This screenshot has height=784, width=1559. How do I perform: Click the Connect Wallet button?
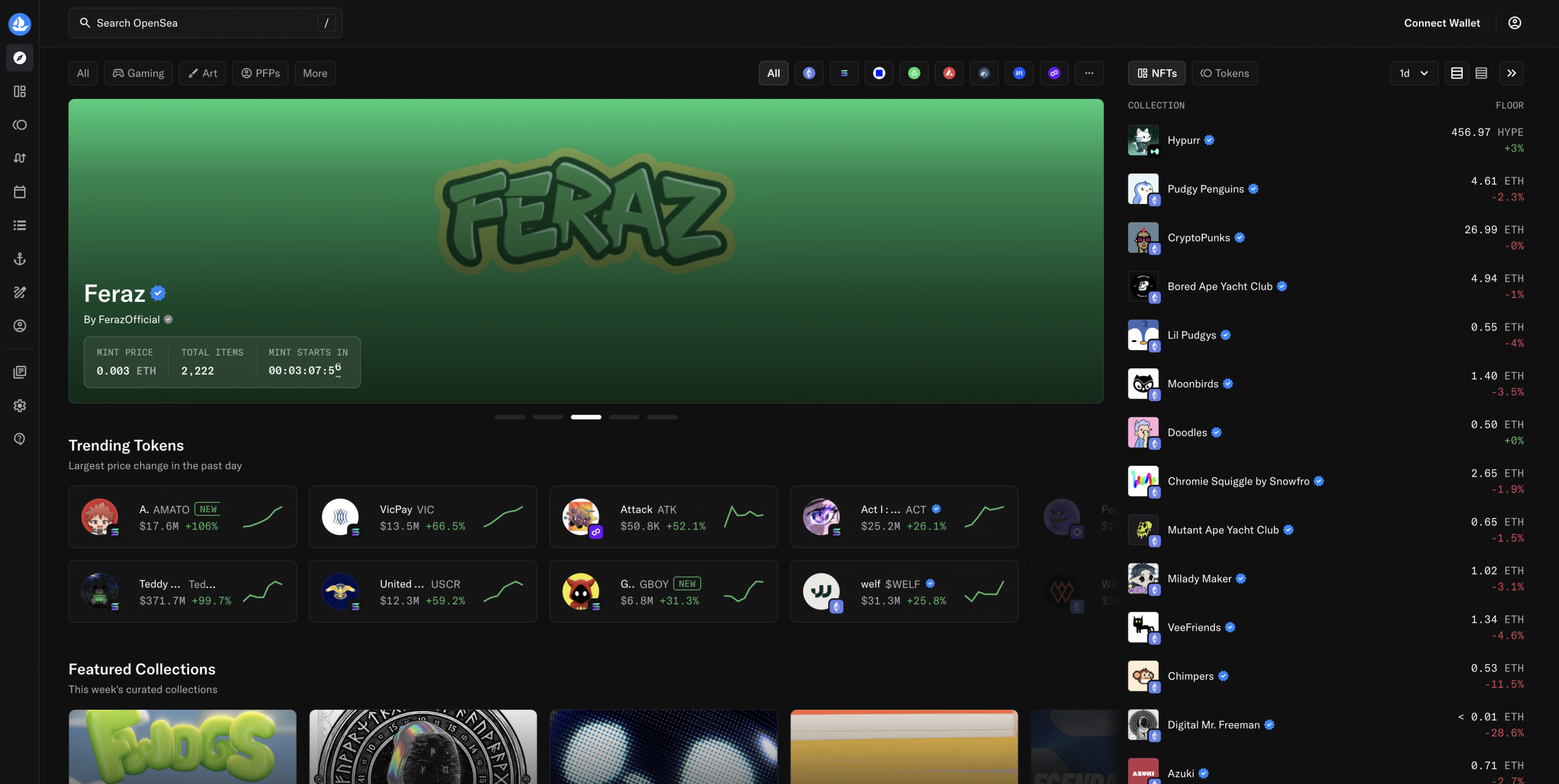[1441, 23]
